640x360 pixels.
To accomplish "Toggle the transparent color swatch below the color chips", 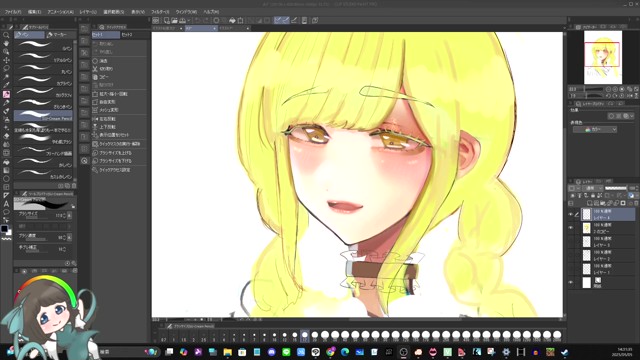I will [6, 239].
